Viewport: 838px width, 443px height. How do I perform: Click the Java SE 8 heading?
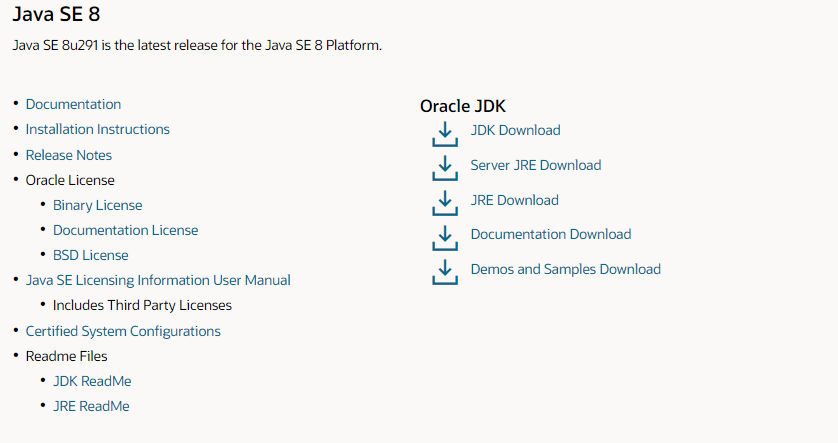pyautogui.click(x=56, y=14)
